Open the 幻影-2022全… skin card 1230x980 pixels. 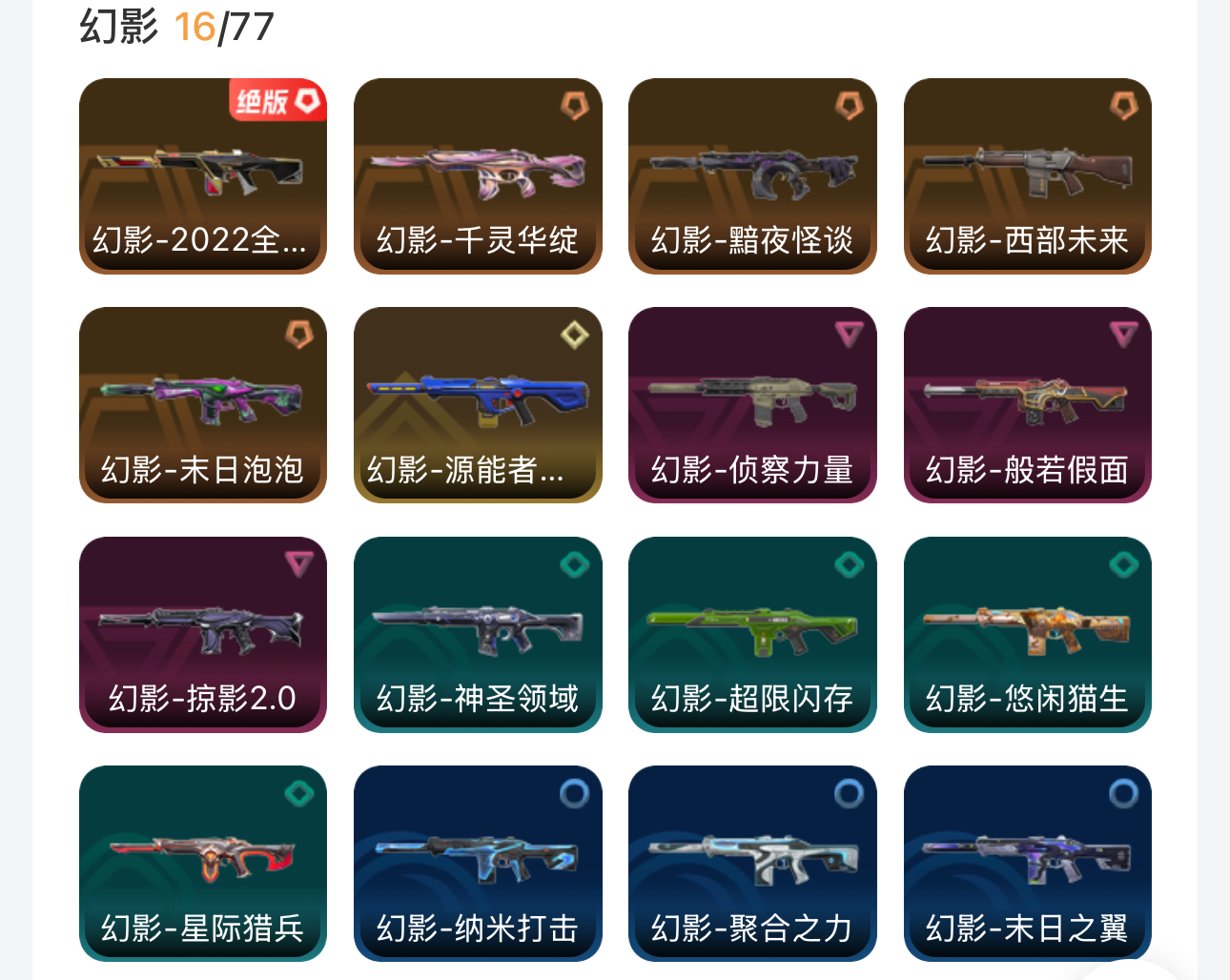coord(203,176)
